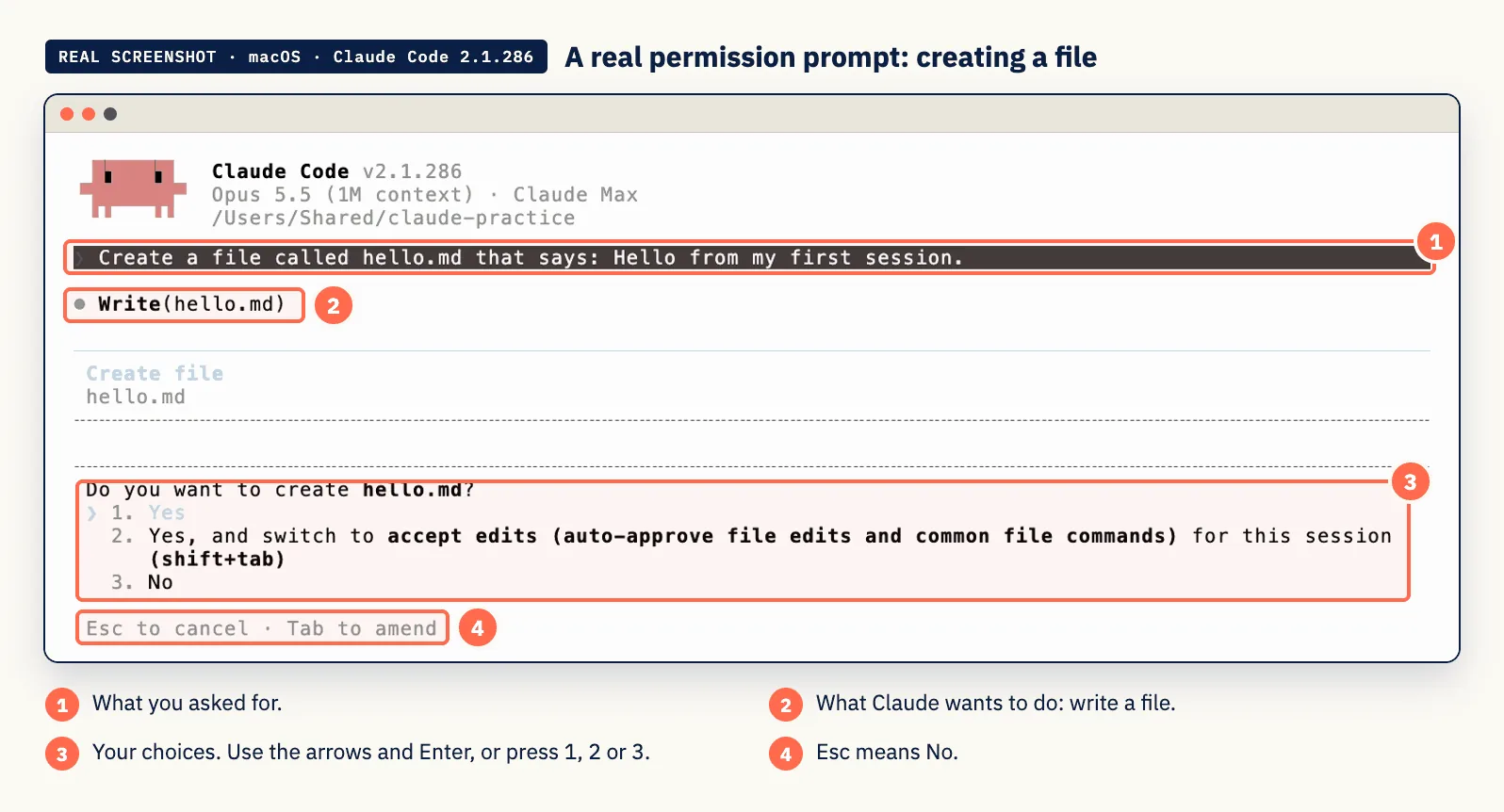Click the caption 'Your choices. Use the arrows and Enter'

click(x=371, y=752)
